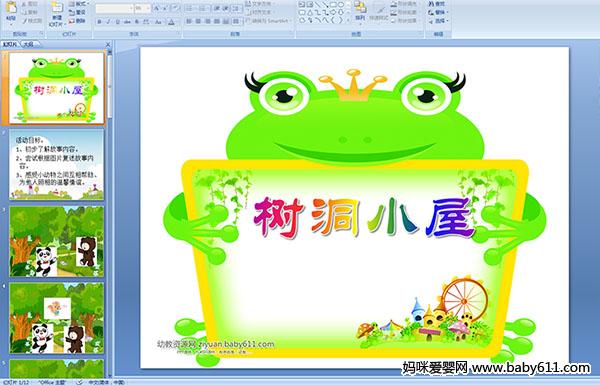The image size is (600, 385).
Task: Open Shape Fill dropdown
Action: pos(405,4)
